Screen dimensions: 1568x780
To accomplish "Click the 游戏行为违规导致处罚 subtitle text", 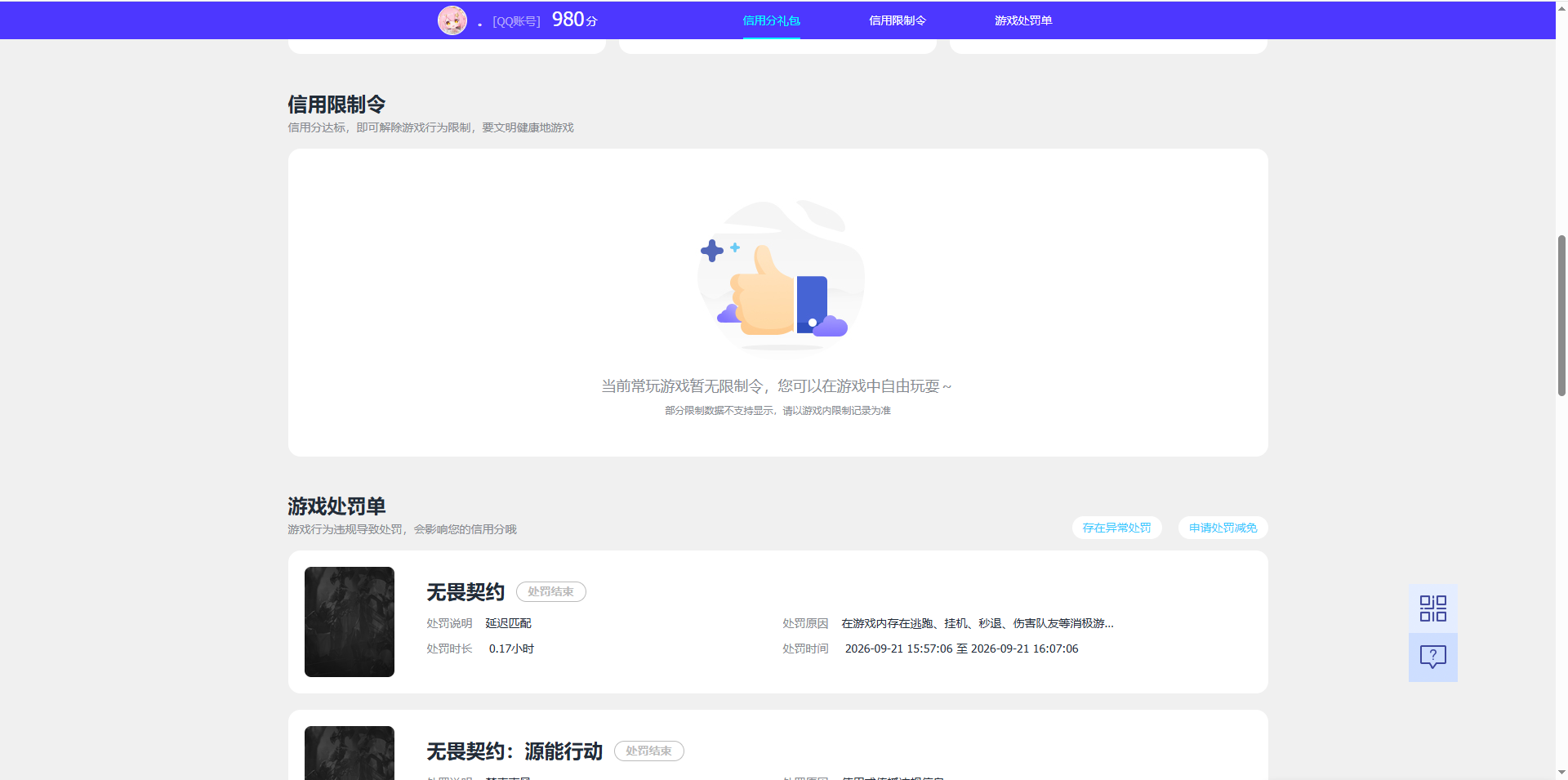I will [402, 529].
